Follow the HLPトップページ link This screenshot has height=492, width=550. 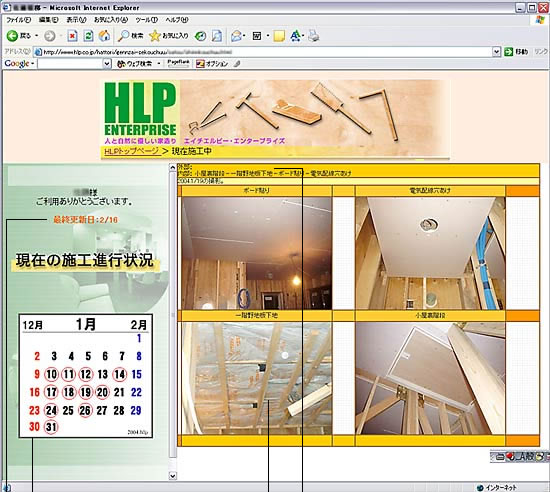(x=132, y=151)
